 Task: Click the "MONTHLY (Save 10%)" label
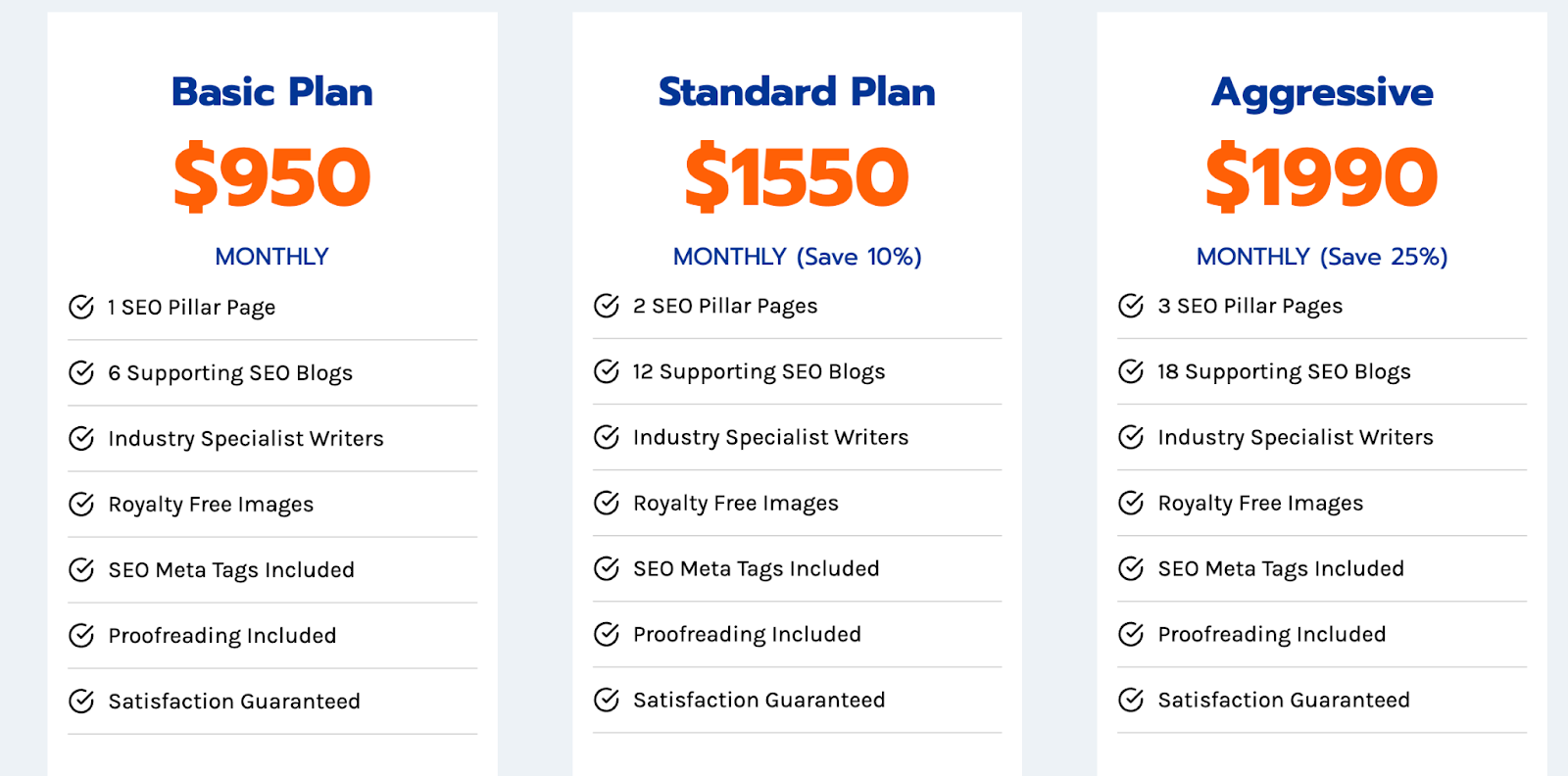click(x=797, y=257)
